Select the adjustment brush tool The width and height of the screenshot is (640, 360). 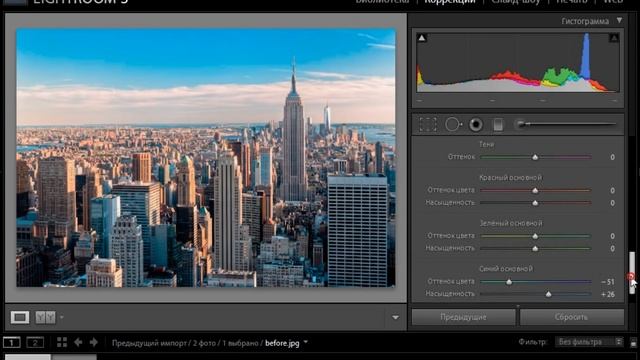click(x=566, y=124)
